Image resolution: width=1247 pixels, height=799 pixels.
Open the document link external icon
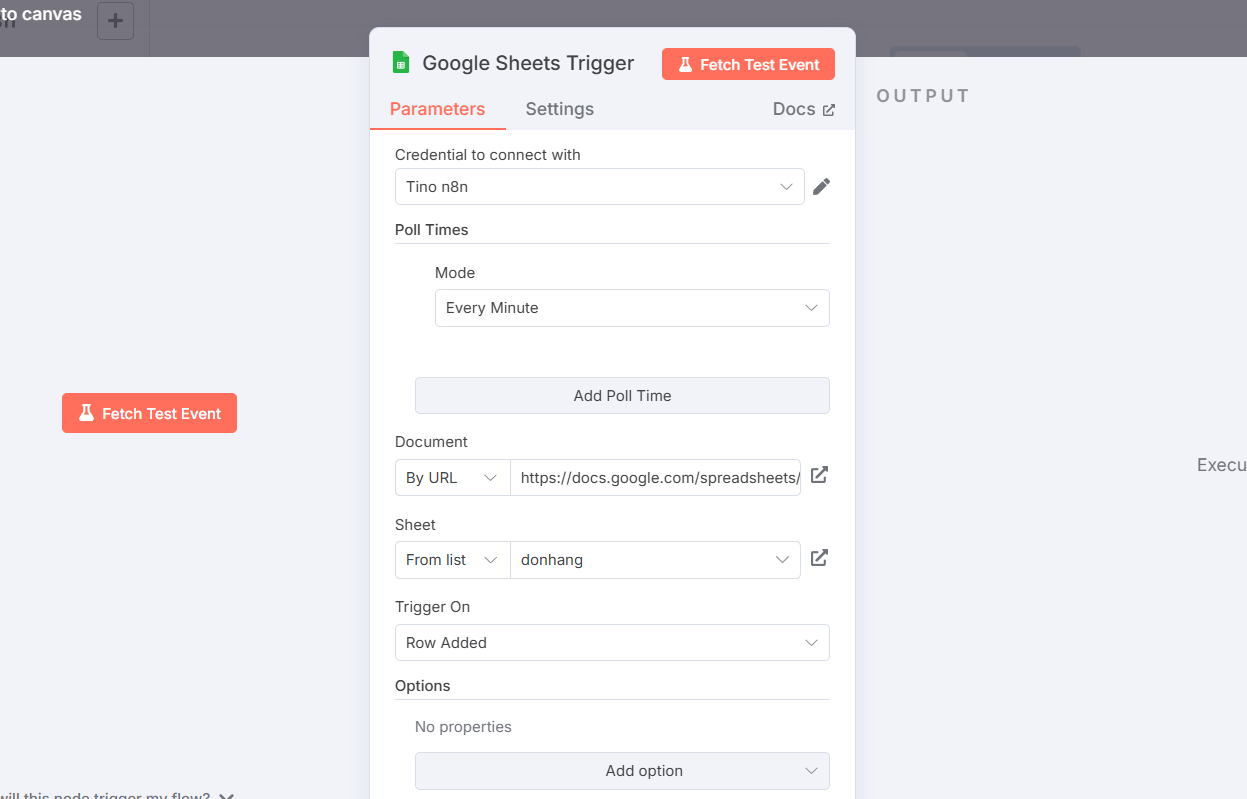click(x=819, y=475)
